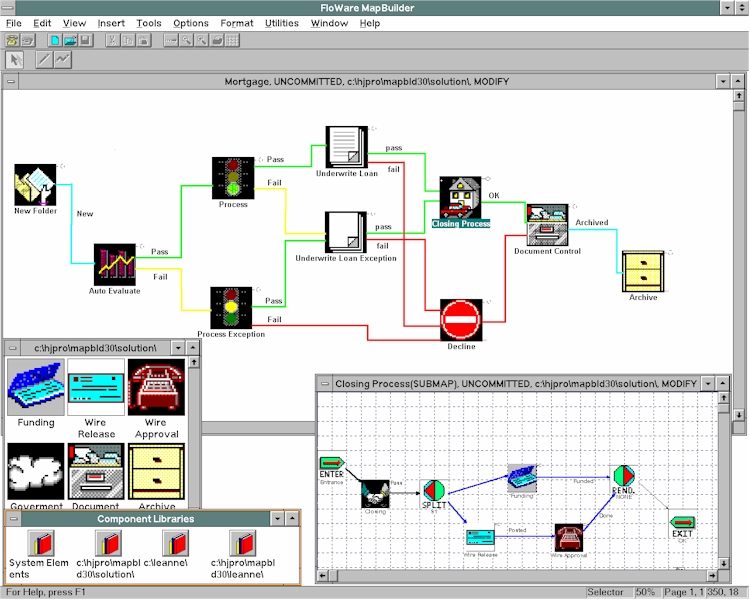Open the System Elements library book
The width and height of the screenshot is (750, 600).
41,543
